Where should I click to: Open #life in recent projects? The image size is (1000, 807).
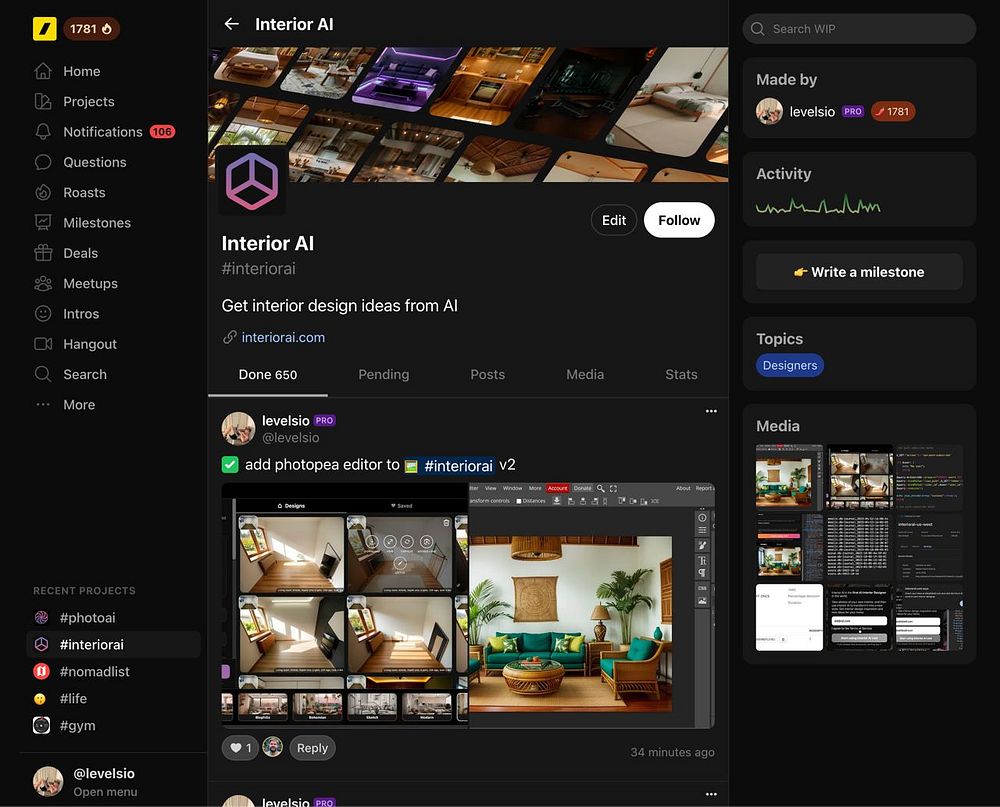pos(73,699)
